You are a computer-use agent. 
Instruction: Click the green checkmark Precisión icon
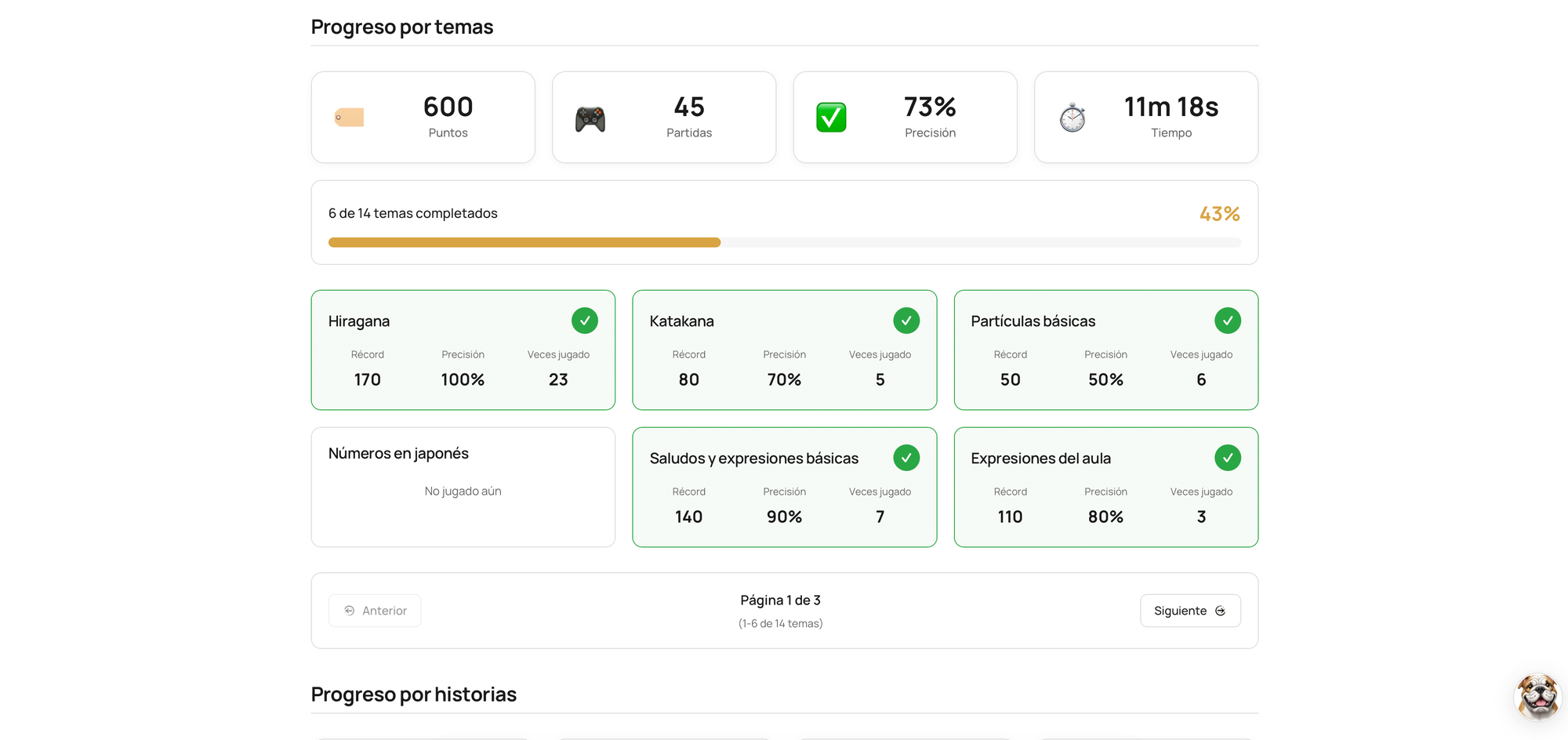pos(831,118)
